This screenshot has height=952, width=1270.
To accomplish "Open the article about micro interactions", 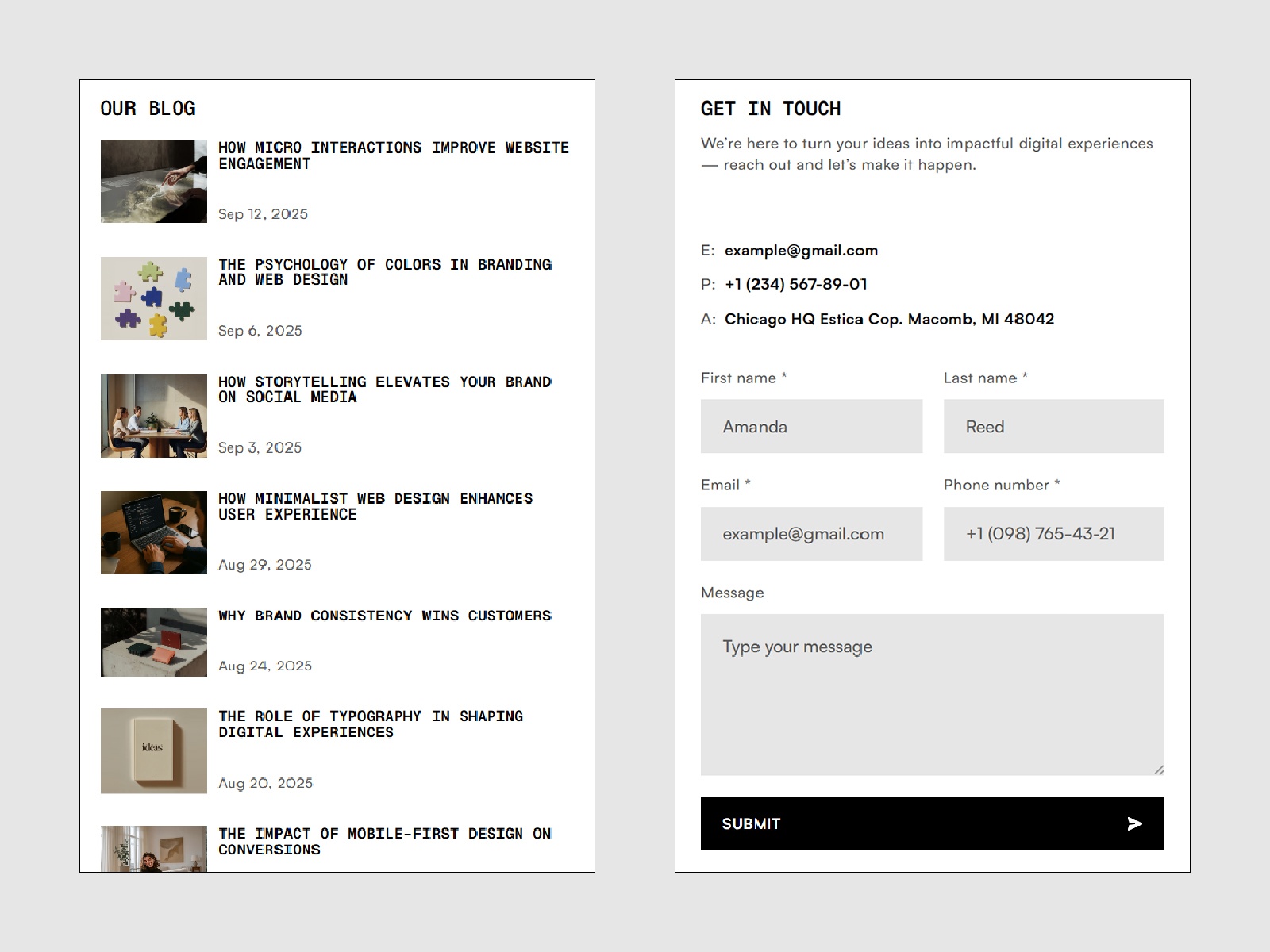I will (394, 155).
